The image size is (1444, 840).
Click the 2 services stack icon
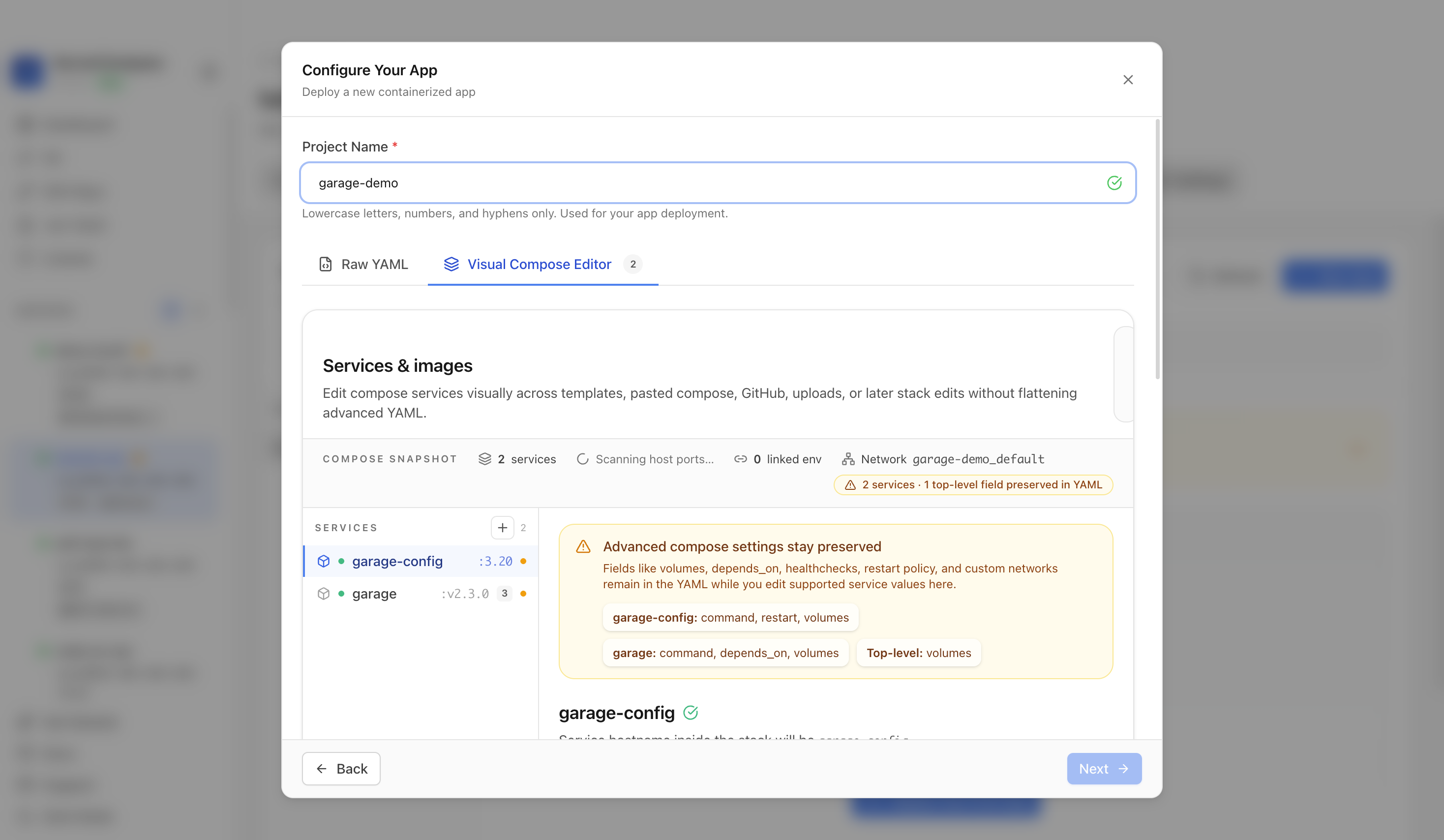(x=485, y=459)
